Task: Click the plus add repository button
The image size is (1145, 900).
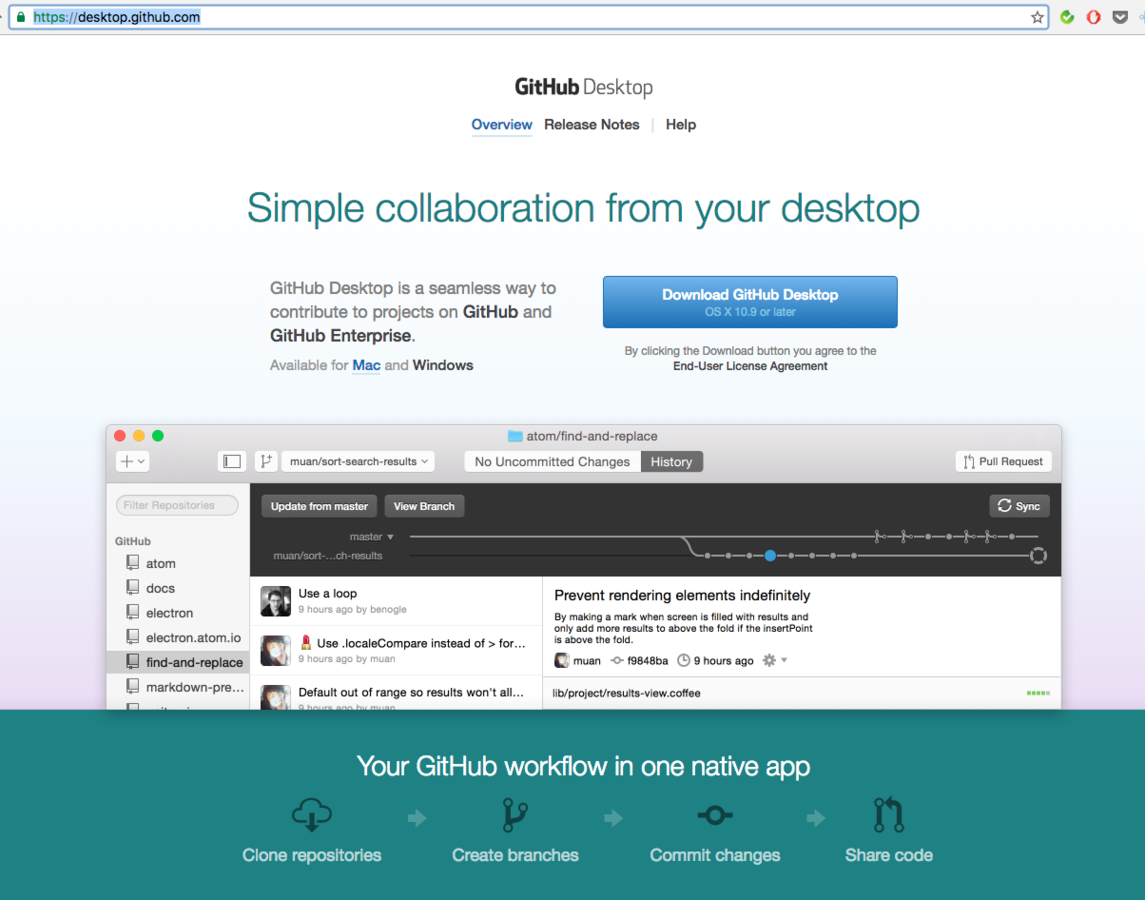Action: click(132, 461)
